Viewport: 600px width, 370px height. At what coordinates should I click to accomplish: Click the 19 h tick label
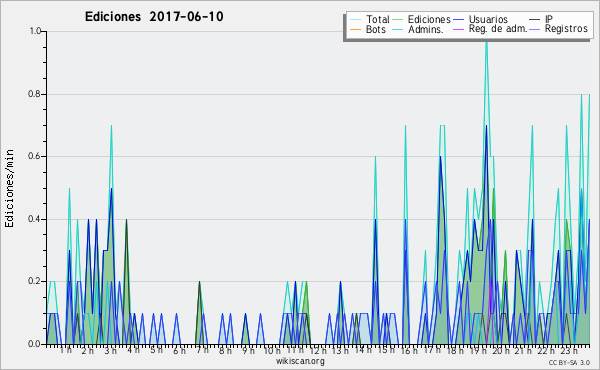tap(478, 350)
